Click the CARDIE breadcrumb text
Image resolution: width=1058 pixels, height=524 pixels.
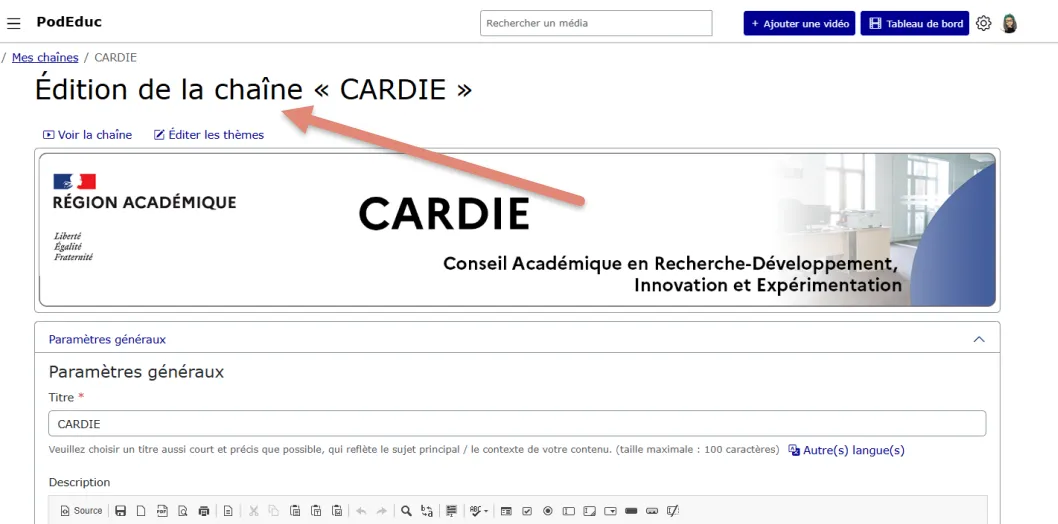[x=115, y=57]
